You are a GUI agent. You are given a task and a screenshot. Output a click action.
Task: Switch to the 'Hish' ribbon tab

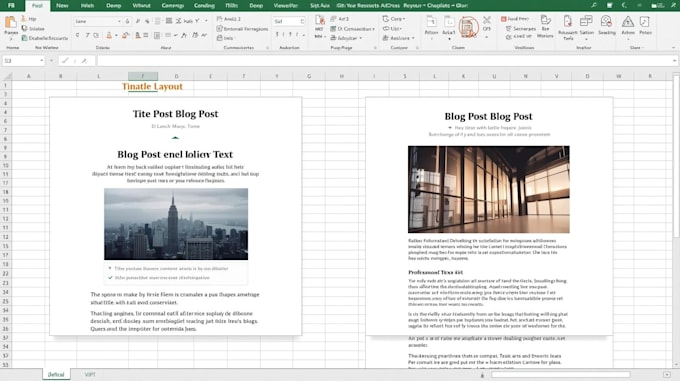[x=87, y=6]
